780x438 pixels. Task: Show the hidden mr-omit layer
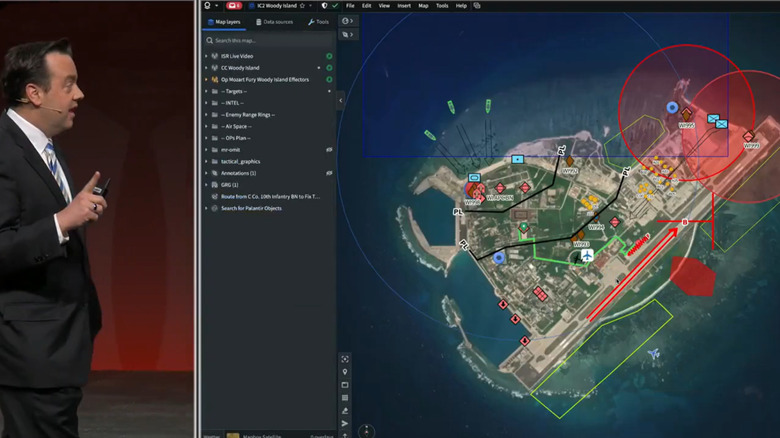tap(329, 150)
